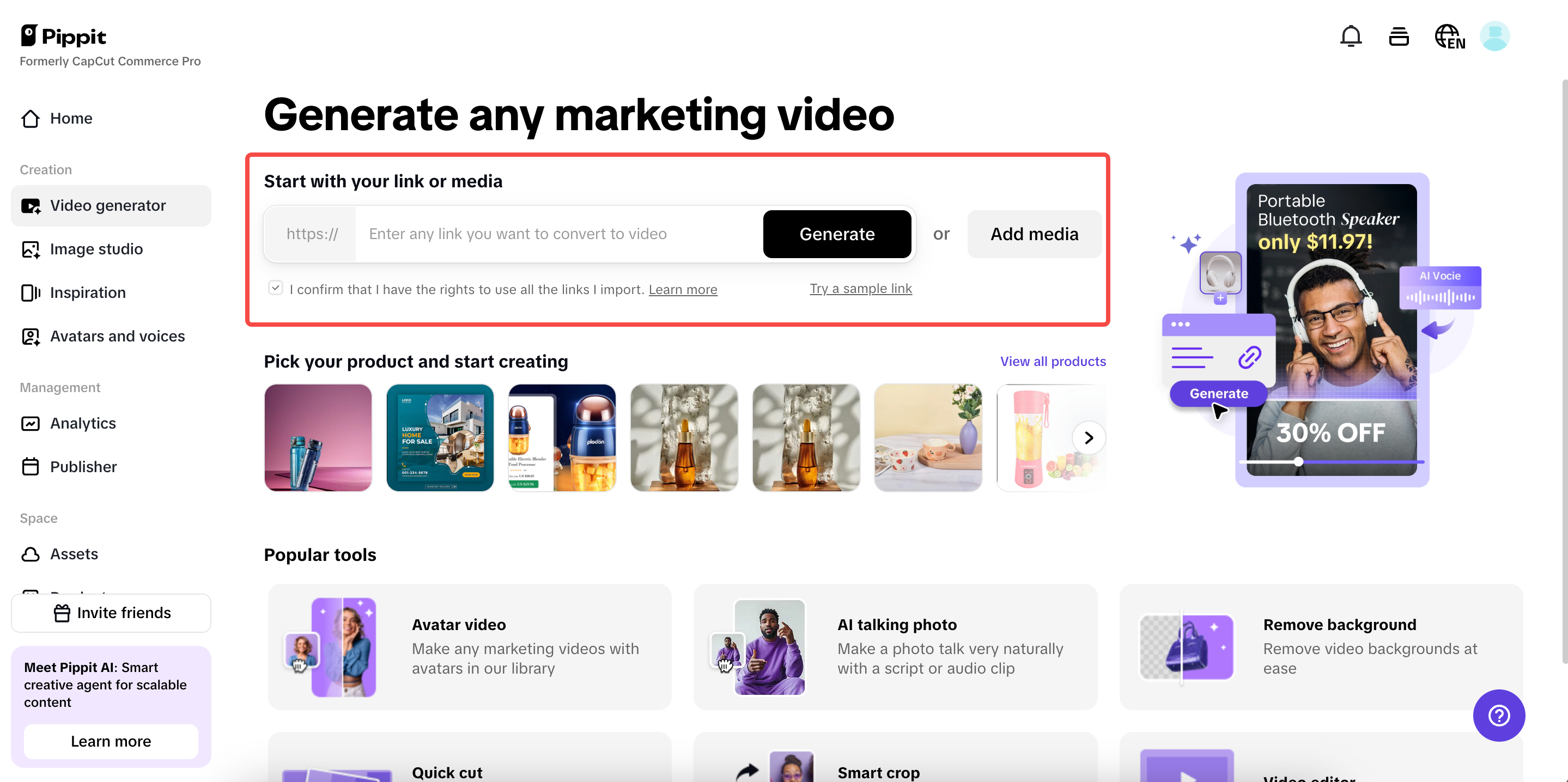The width and height of the screenshot is (1568, 782).
Task: Select the electric blender product thumbnail
Action: (562, 437)
